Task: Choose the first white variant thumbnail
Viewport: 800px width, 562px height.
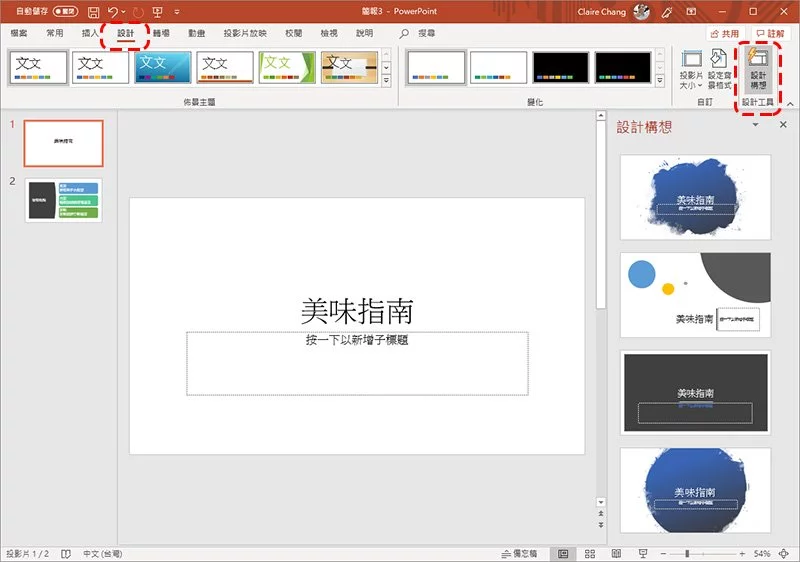Action: click(436, 67)
